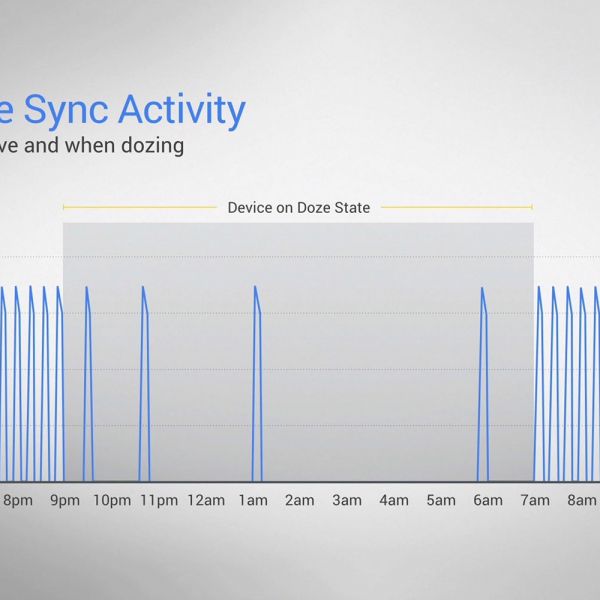
Task: Click the 7am time label
Action: [534, 500]
